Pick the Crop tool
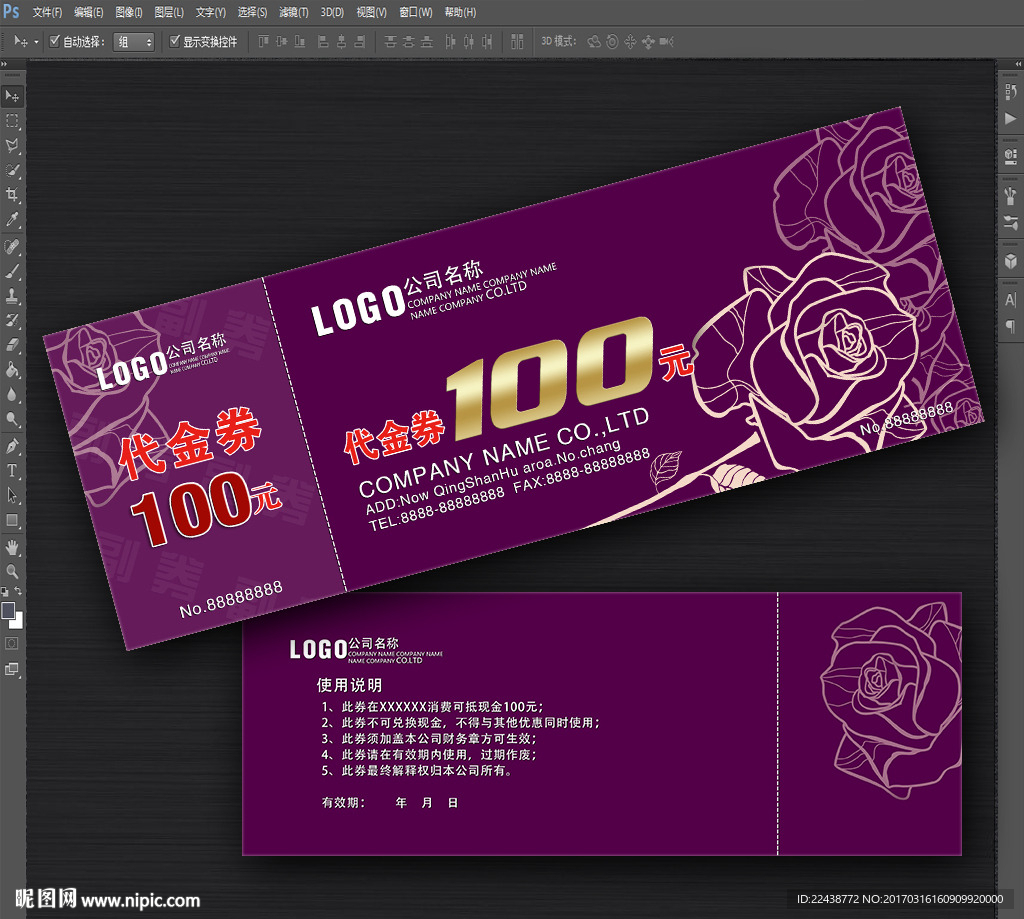 point(12,194)
